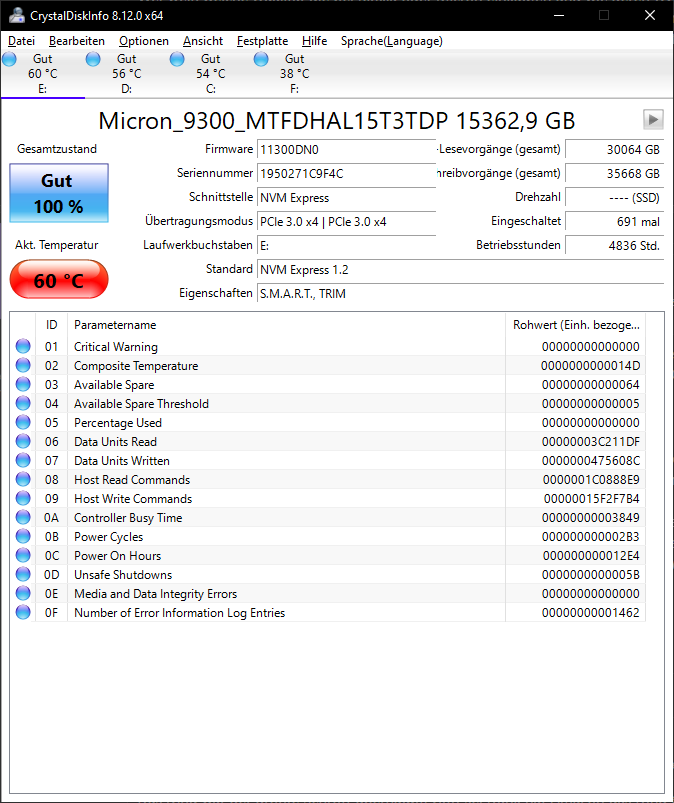
Task: Click status icon for Power On Hours
Action: pyautogui.click(x=23, y=555)
